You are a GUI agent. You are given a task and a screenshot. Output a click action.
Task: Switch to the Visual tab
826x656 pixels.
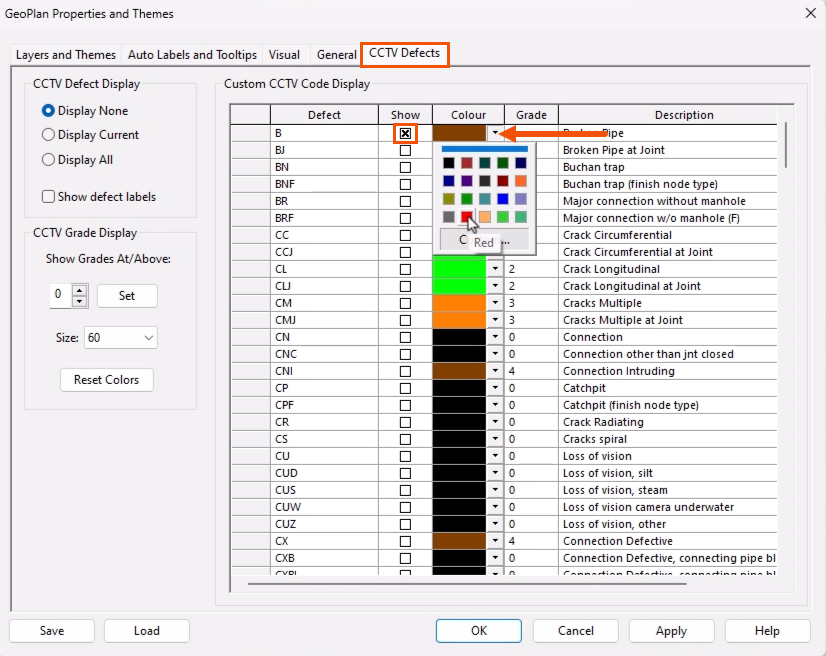click(284, 55)
